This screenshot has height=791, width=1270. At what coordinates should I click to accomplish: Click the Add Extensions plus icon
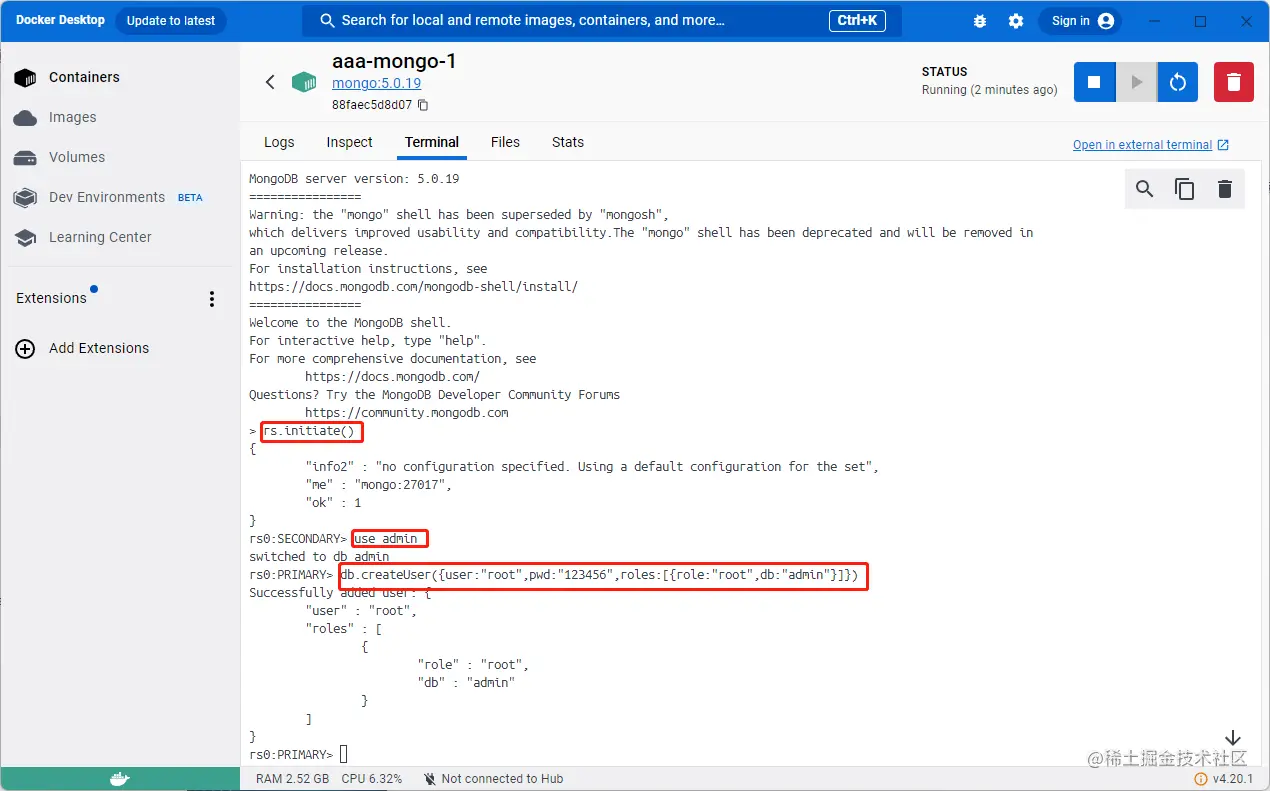(x=25, y=348)
